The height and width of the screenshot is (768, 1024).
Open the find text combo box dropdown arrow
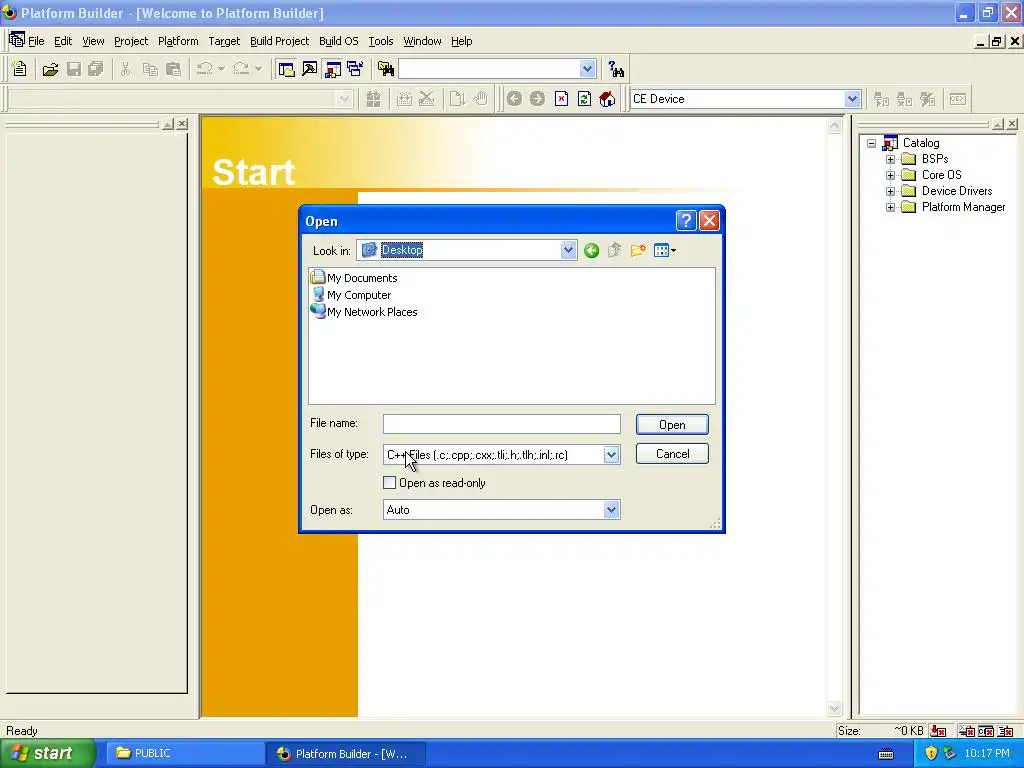(587, 69)
